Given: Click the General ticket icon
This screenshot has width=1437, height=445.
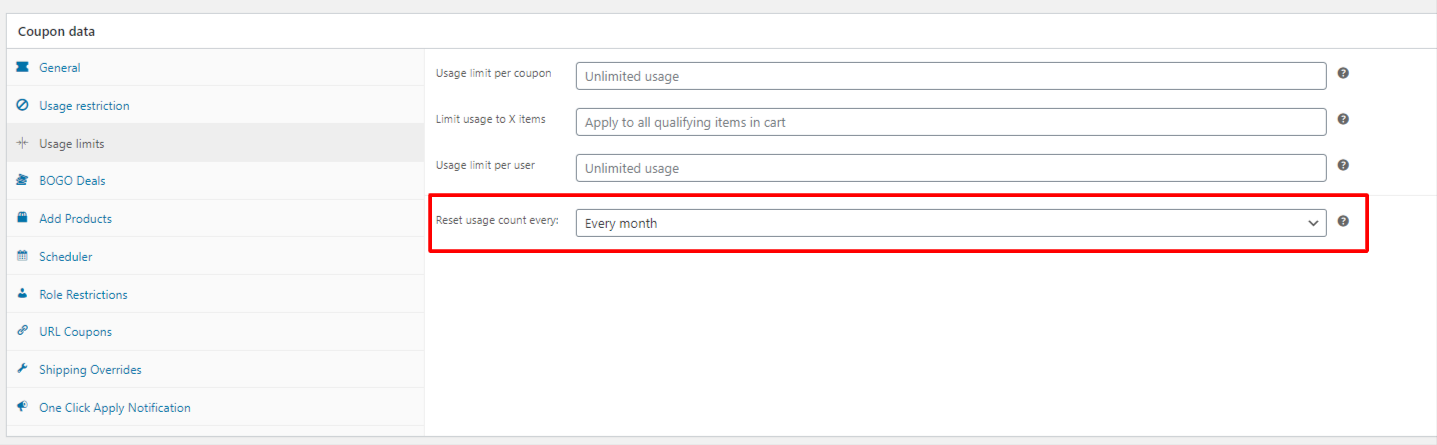Looking at the screenshot, I should (22, 67).
